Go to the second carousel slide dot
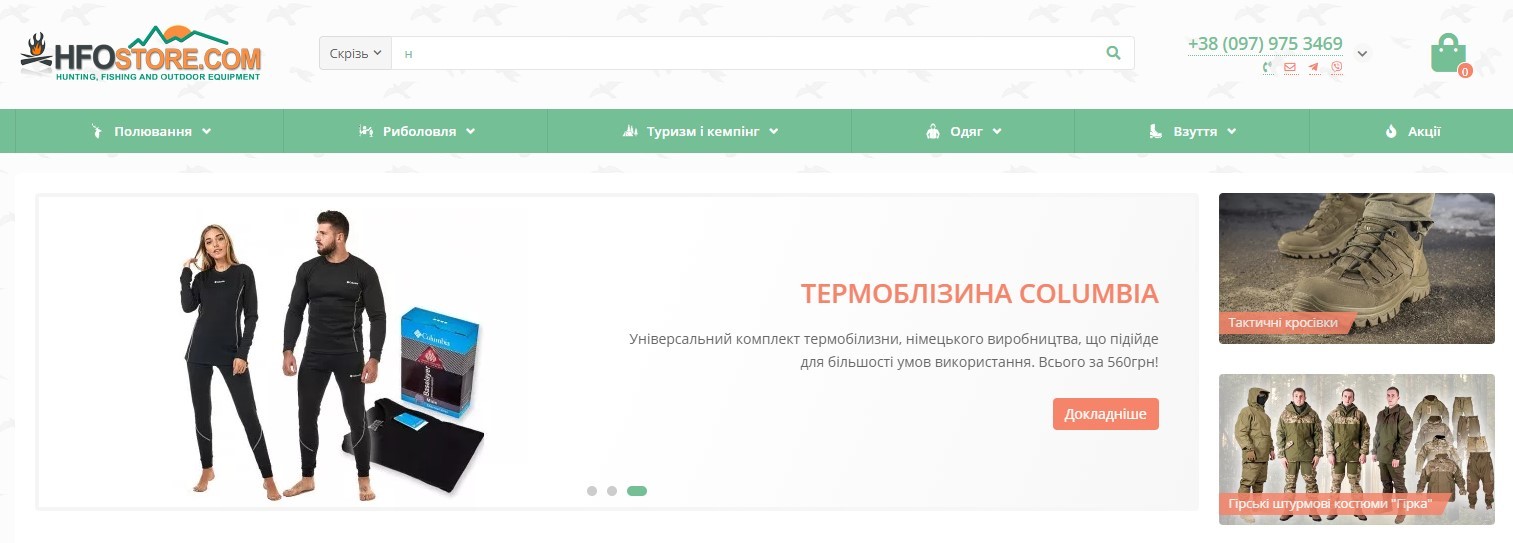This screenshot has width=1513, height=543. [x=612, y=491]
